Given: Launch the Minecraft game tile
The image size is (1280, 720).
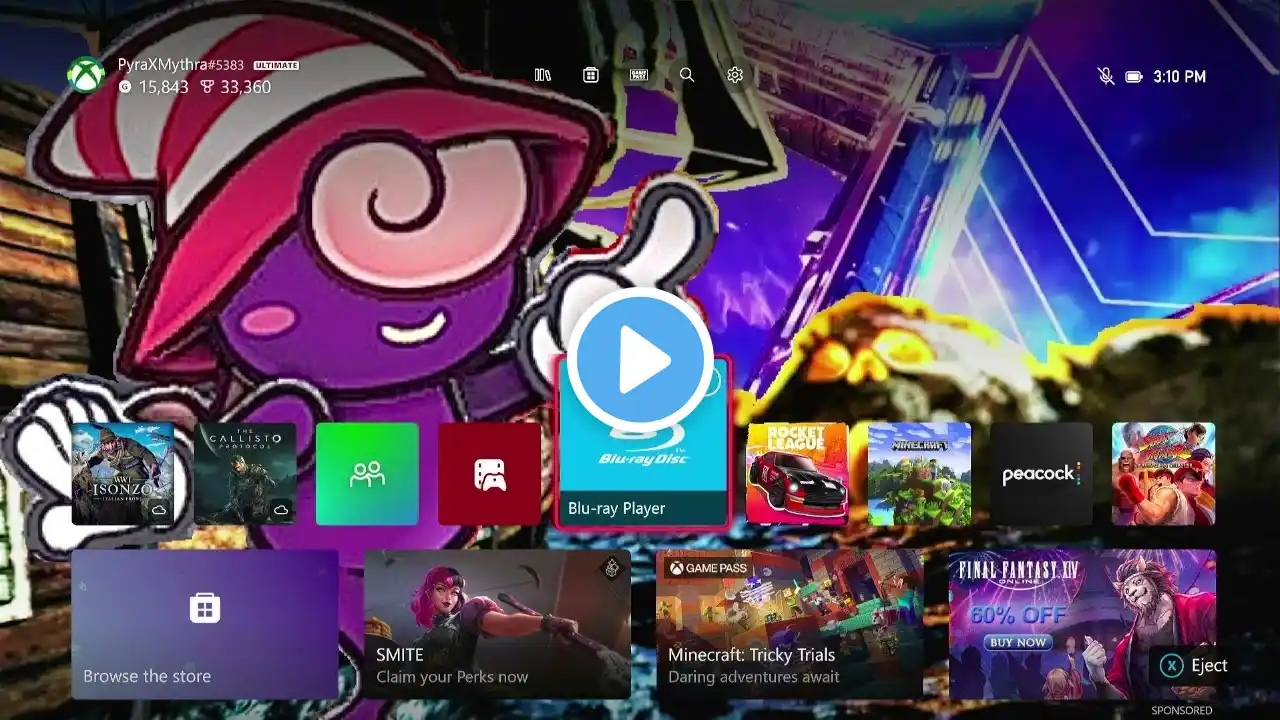Looking at the screenshot, I should [919, 474].
